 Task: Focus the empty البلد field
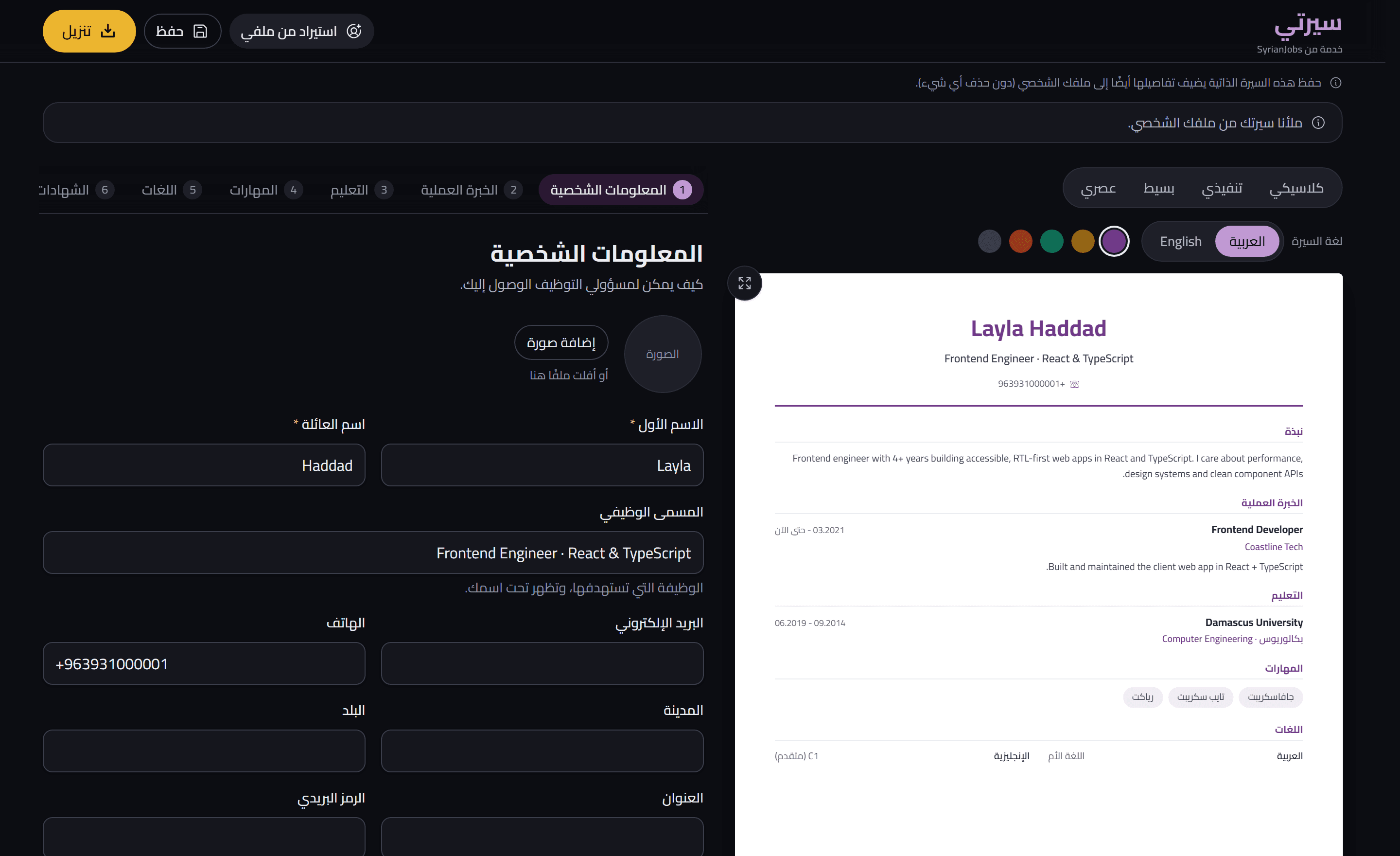coord(204,751)
